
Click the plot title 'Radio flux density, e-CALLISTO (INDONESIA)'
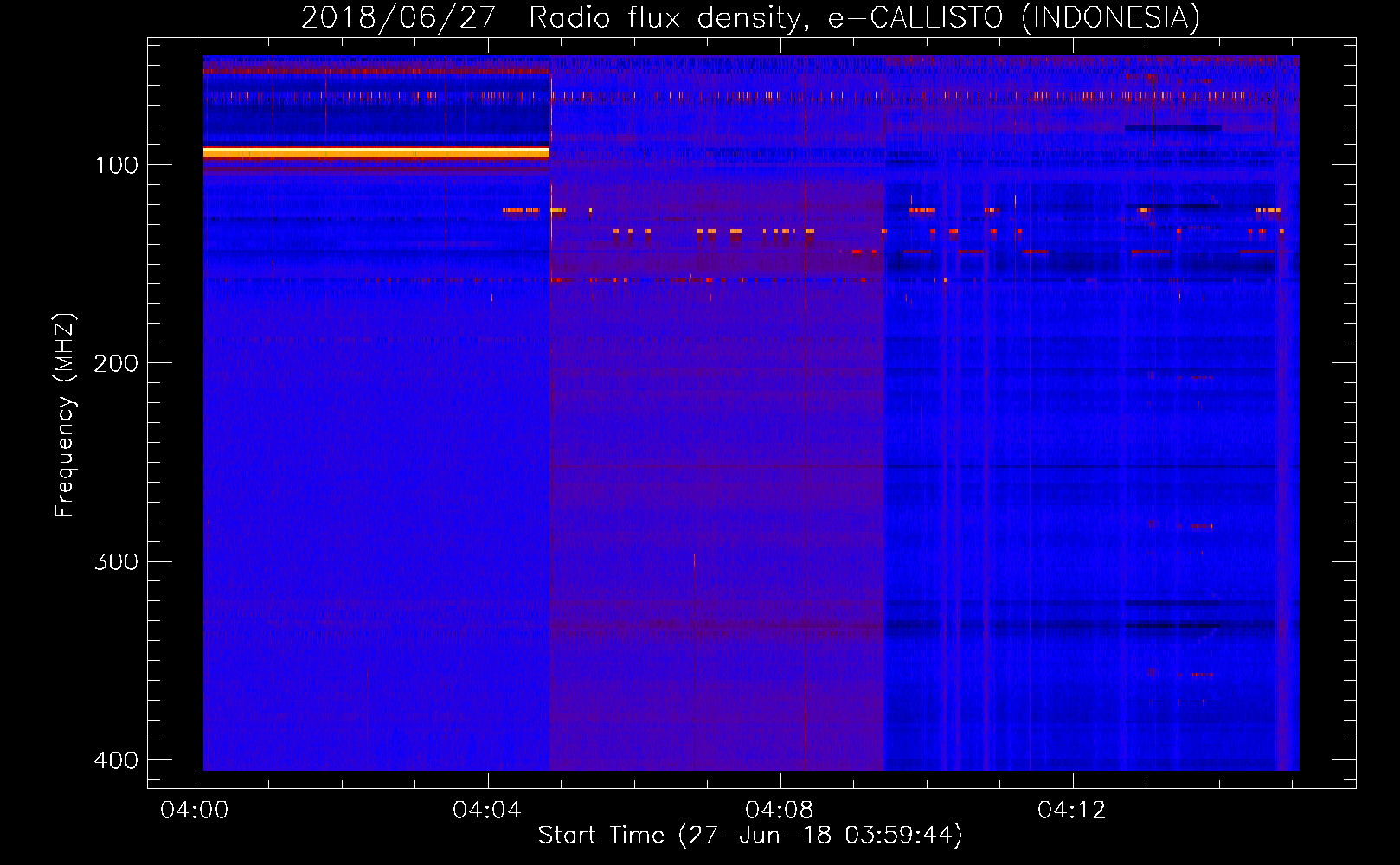pyautogui.click(x=864, y=18)
